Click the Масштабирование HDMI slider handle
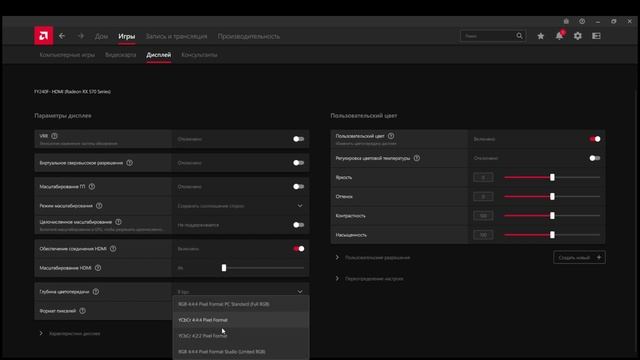640x360 pixels. pyautogui.click(x=224, y=268)
